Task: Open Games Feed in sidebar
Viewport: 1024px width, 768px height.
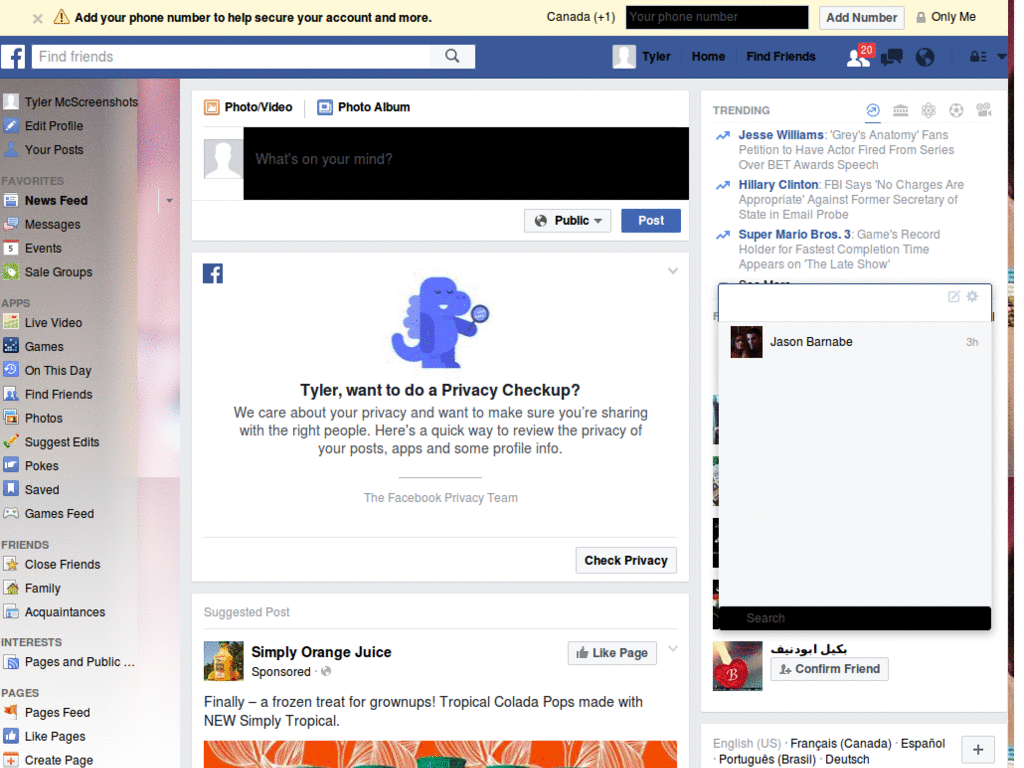Action: coord(48,514)
